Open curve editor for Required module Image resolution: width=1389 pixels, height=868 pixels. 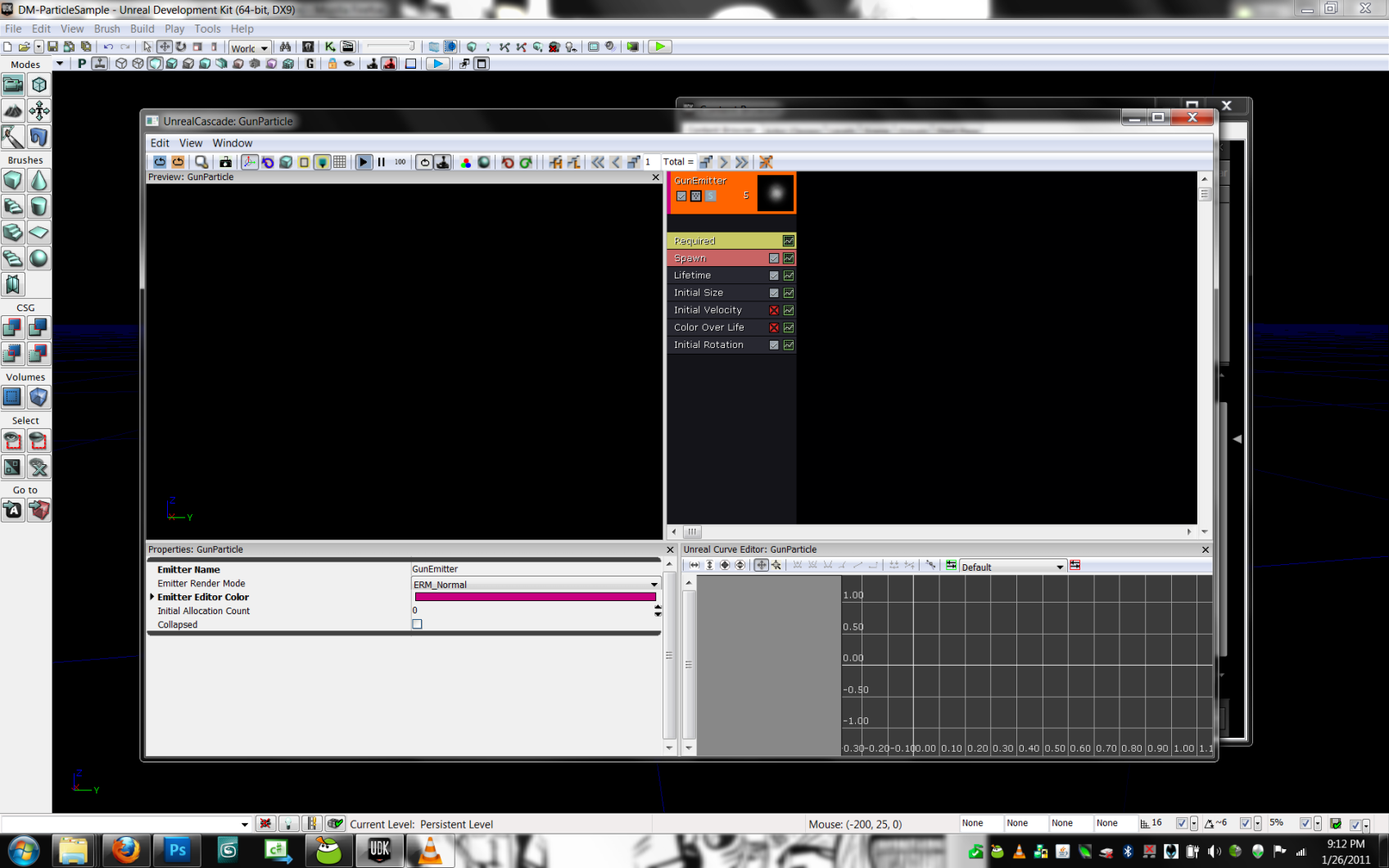pyautogui.click(x=789, y=241)
